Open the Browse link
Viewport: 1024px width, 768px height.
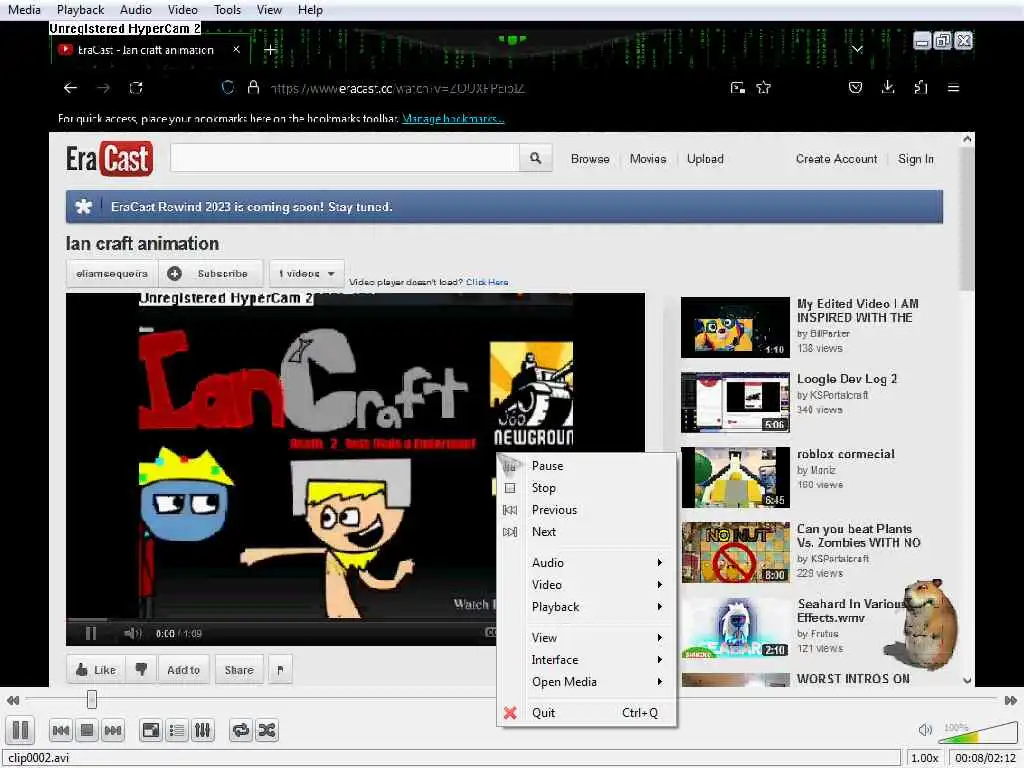pos(590,159)
